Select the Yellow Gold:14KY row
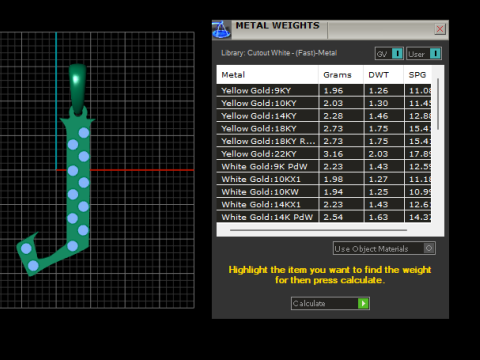 coord(324,116)
